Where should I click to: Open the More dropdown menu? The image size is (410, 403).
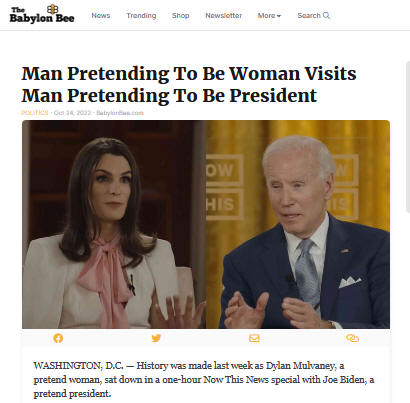tap(269, 16)
